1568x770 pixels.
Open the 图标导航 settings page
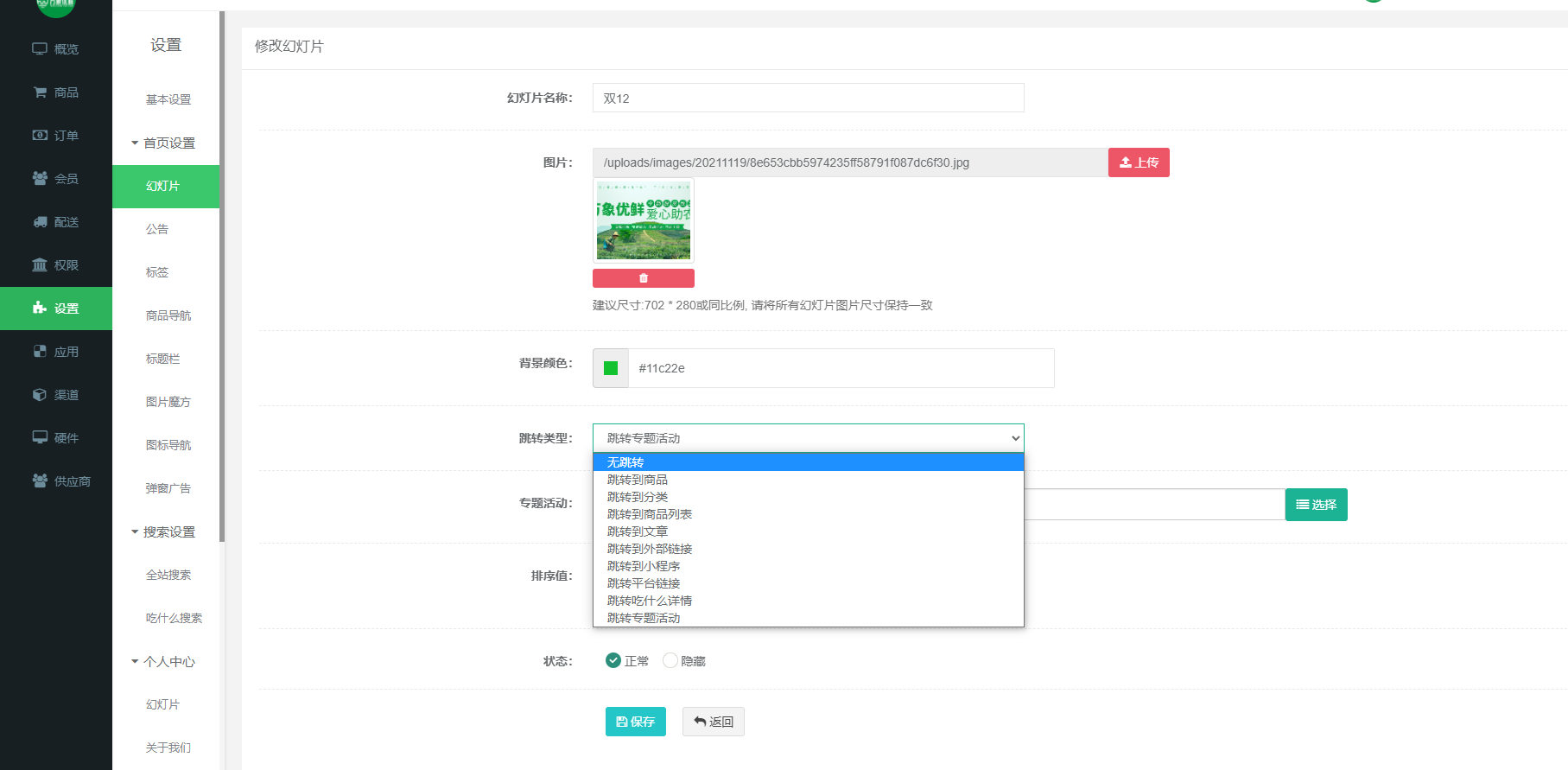[x=168, y=446]
